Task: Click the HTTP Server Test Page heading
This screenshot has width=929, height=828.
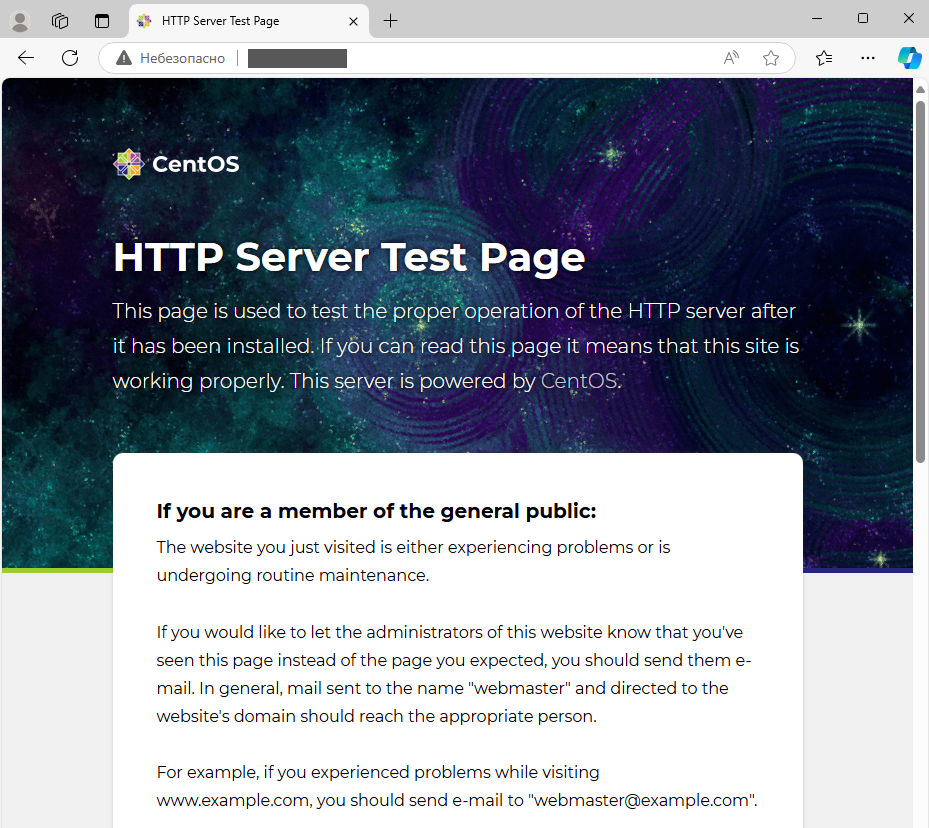Action: 349,257
